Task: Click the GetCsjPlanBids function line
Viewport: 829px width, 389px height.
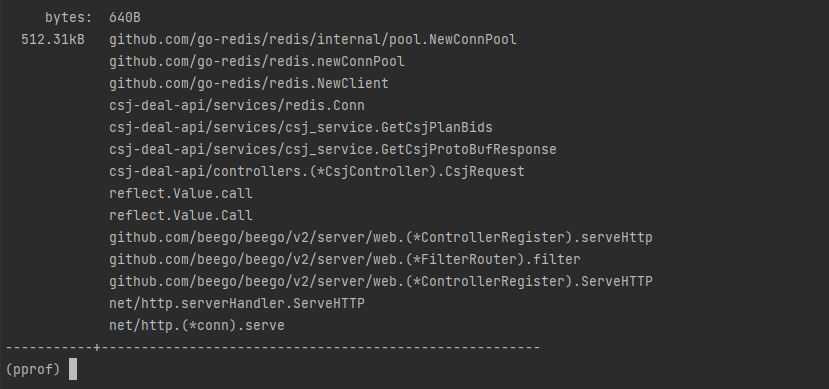Action: 300,127
